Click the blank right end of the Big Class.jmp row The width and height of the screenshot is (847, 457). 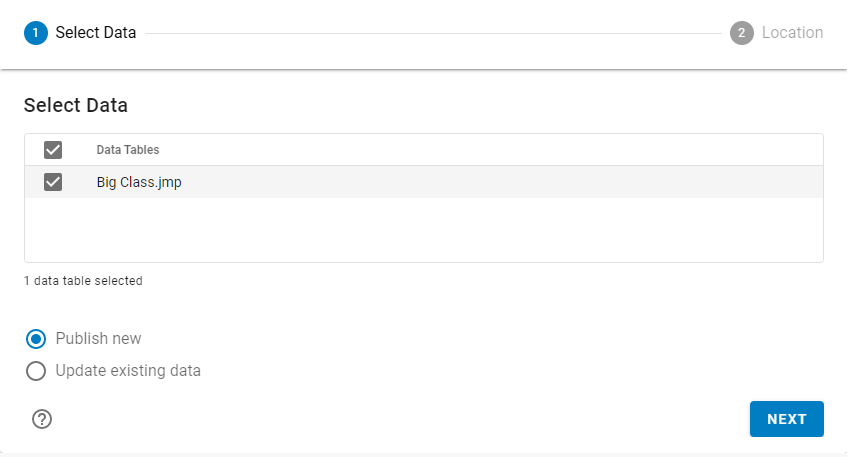(700, 182)
